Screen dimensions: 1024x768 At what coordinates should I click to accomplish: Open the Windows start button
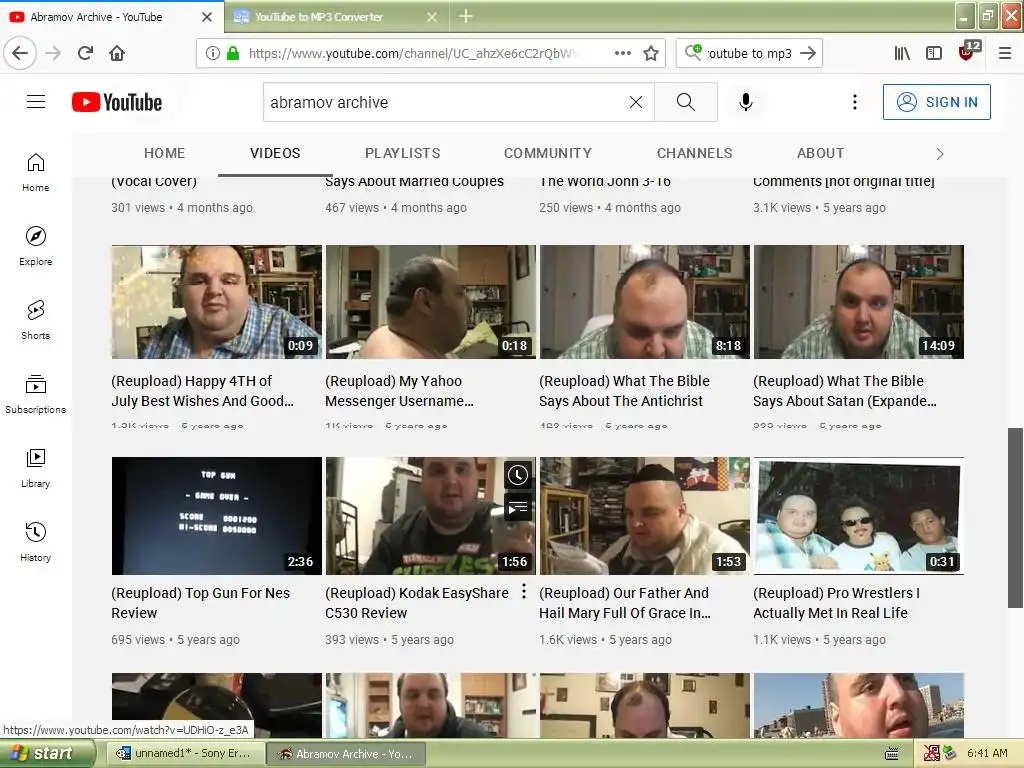(47, 754)
